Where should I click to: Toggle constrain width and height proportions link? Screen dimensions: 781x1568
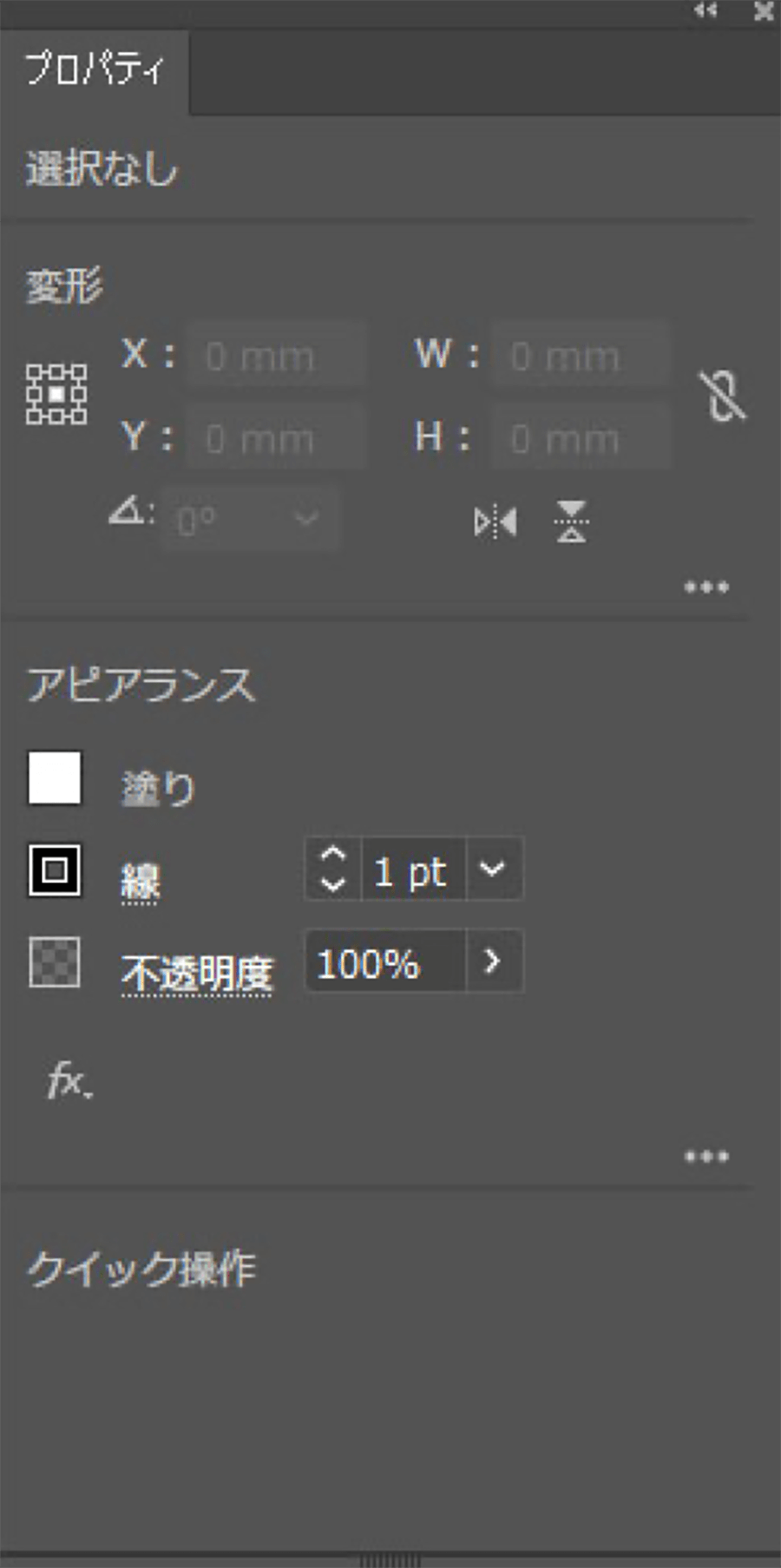click(x=722, y=397)
